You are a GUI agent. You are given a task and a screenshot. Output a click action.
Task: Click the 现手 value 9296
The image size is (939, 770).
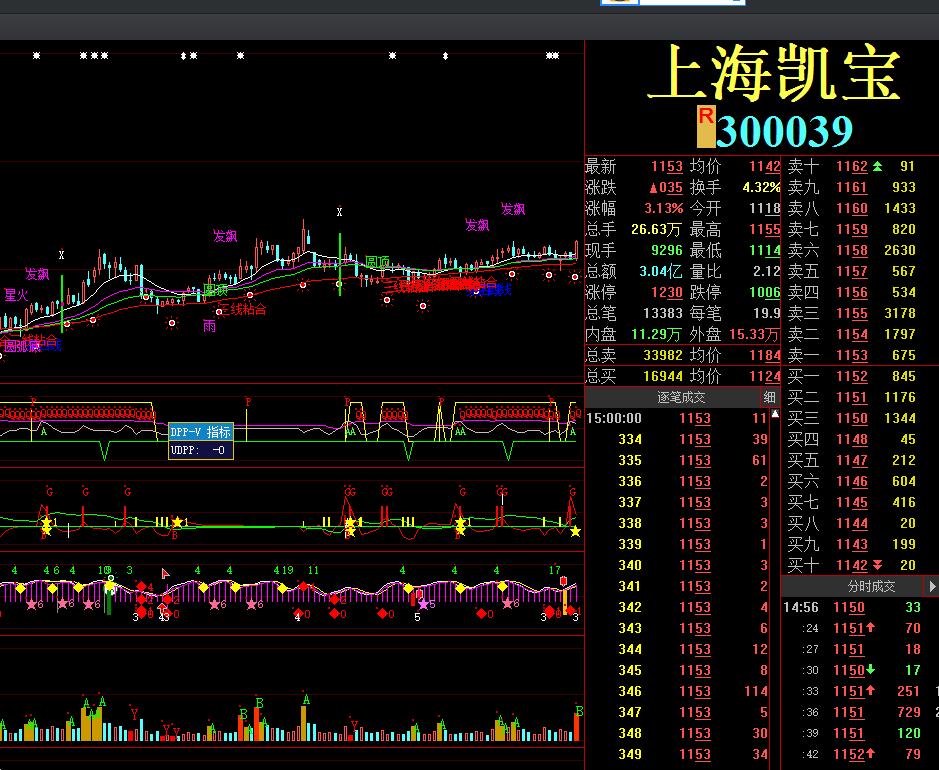tap(667, 250)
